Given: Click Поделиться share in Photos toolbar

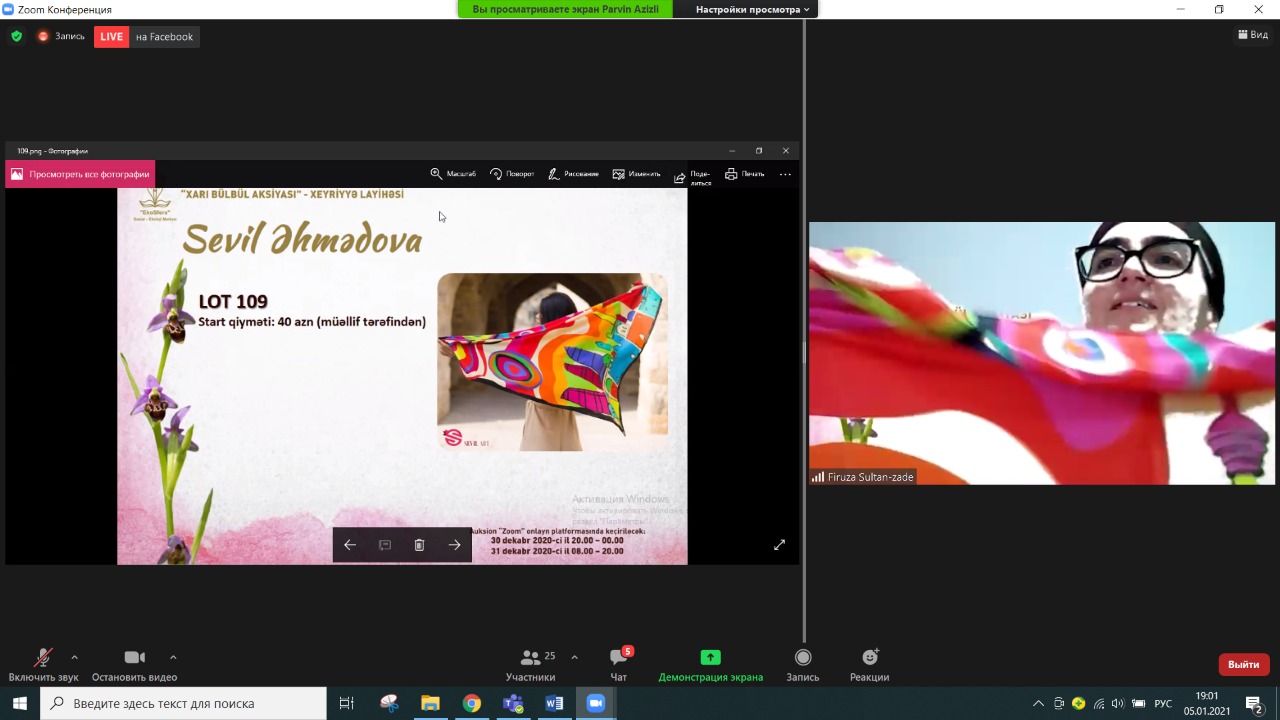Looking at the screenshot, I should [x=692, y=177].
